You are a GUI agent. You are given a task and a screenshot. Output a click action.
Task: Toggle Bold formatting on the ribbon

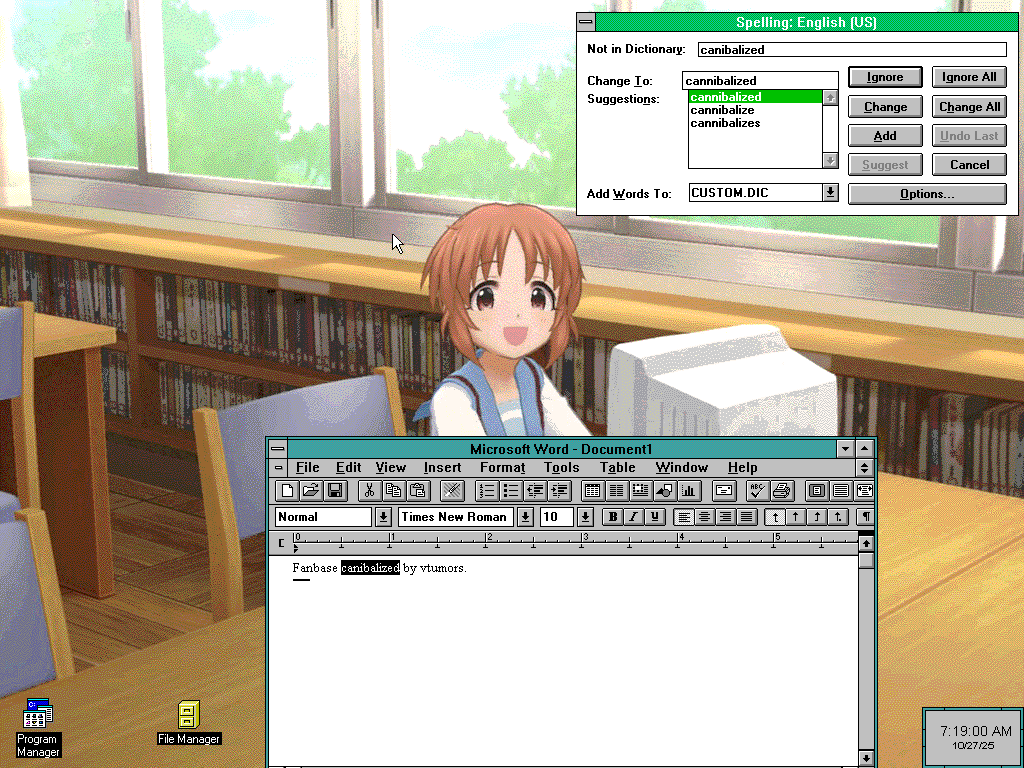coord(613,517)
